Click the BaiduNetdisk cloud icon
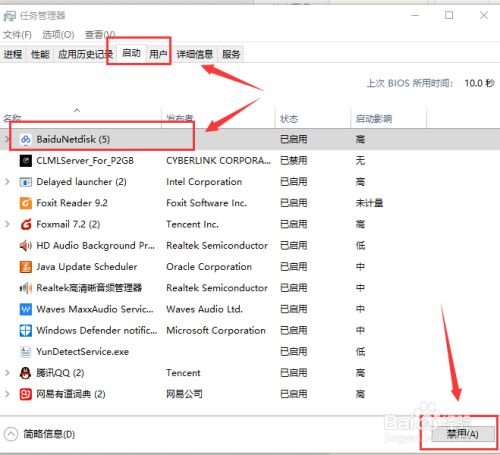500x455 pixels. point(26,139)
